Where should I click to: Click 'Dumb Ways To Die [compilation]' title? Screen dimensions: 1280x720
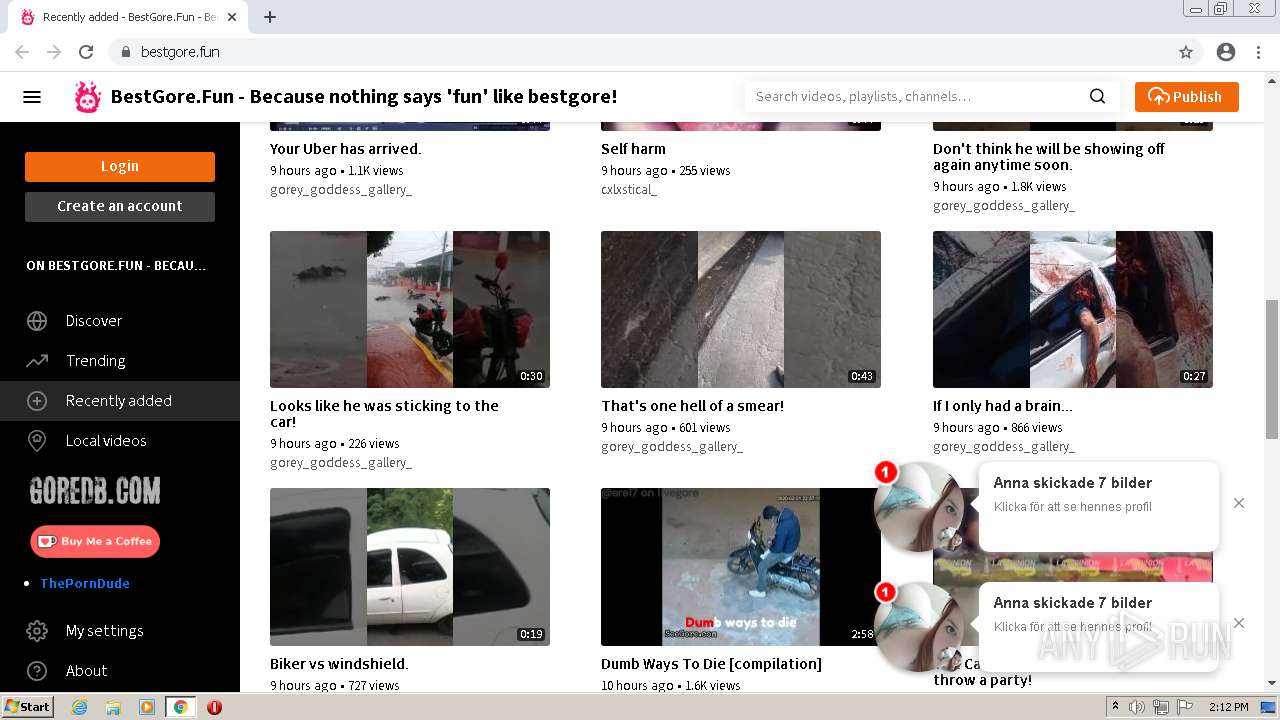pos(711,664)
